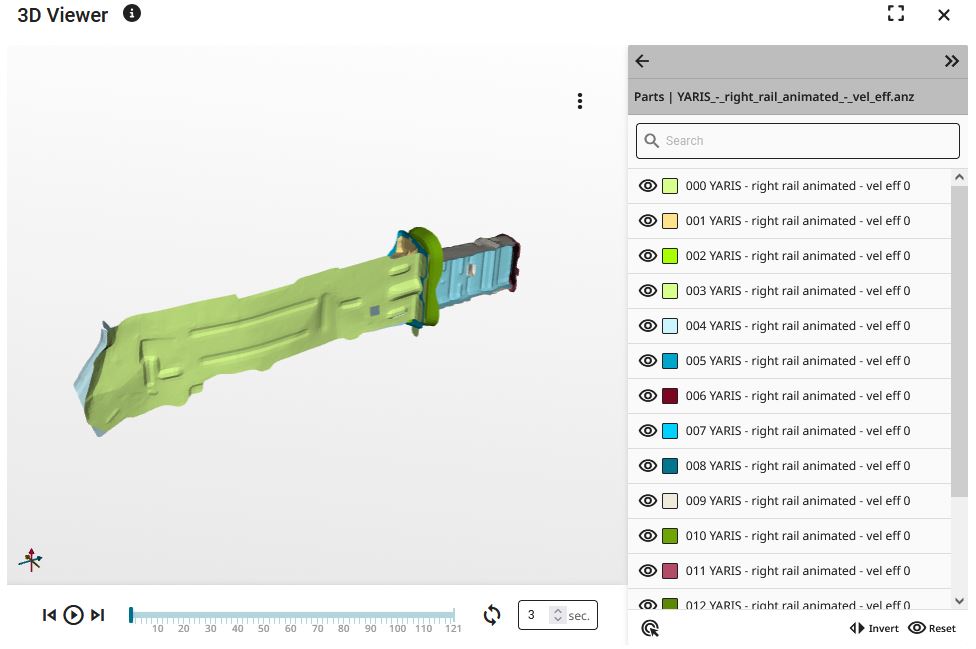Skip to the first animation frame
The height and width of the screenshot is (649, 976).
(x=49, y=615)
